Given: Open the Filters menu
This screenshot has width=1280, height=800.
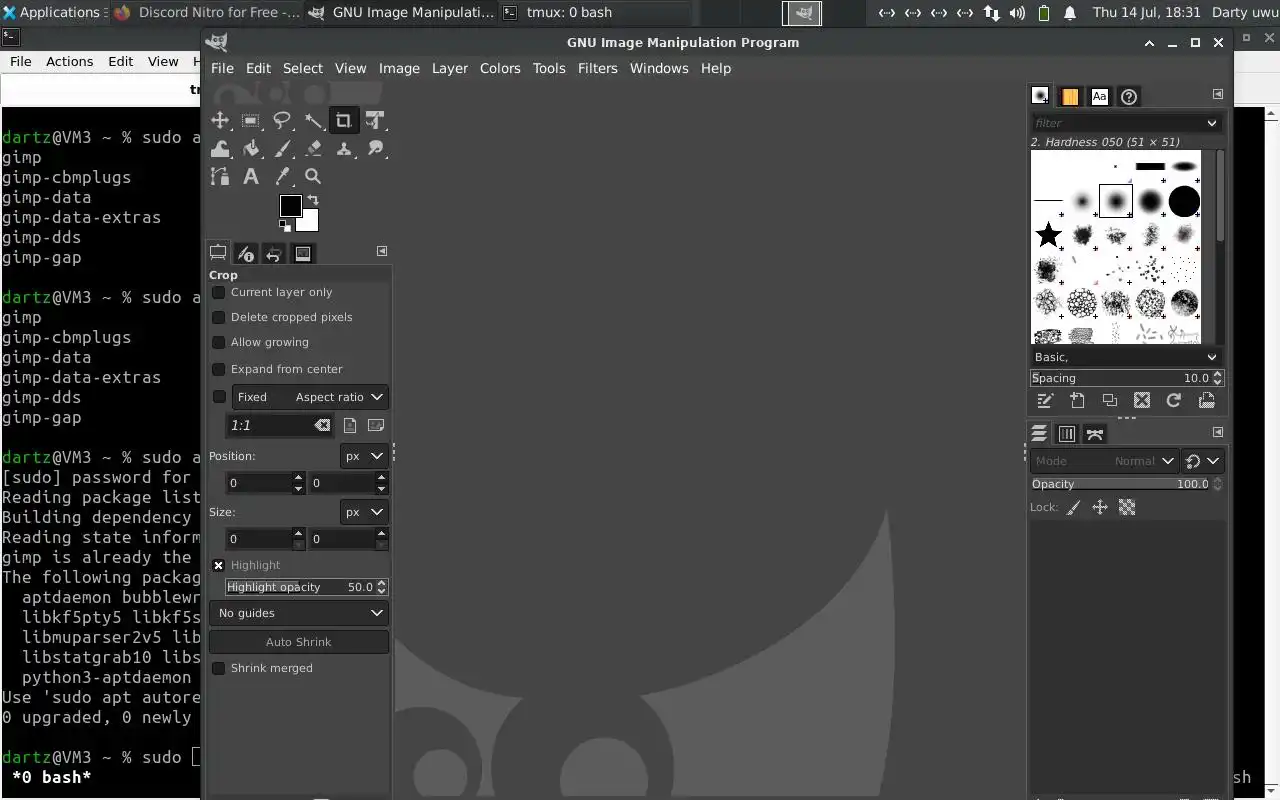Looking at the screenshot, I should (598, 68).
